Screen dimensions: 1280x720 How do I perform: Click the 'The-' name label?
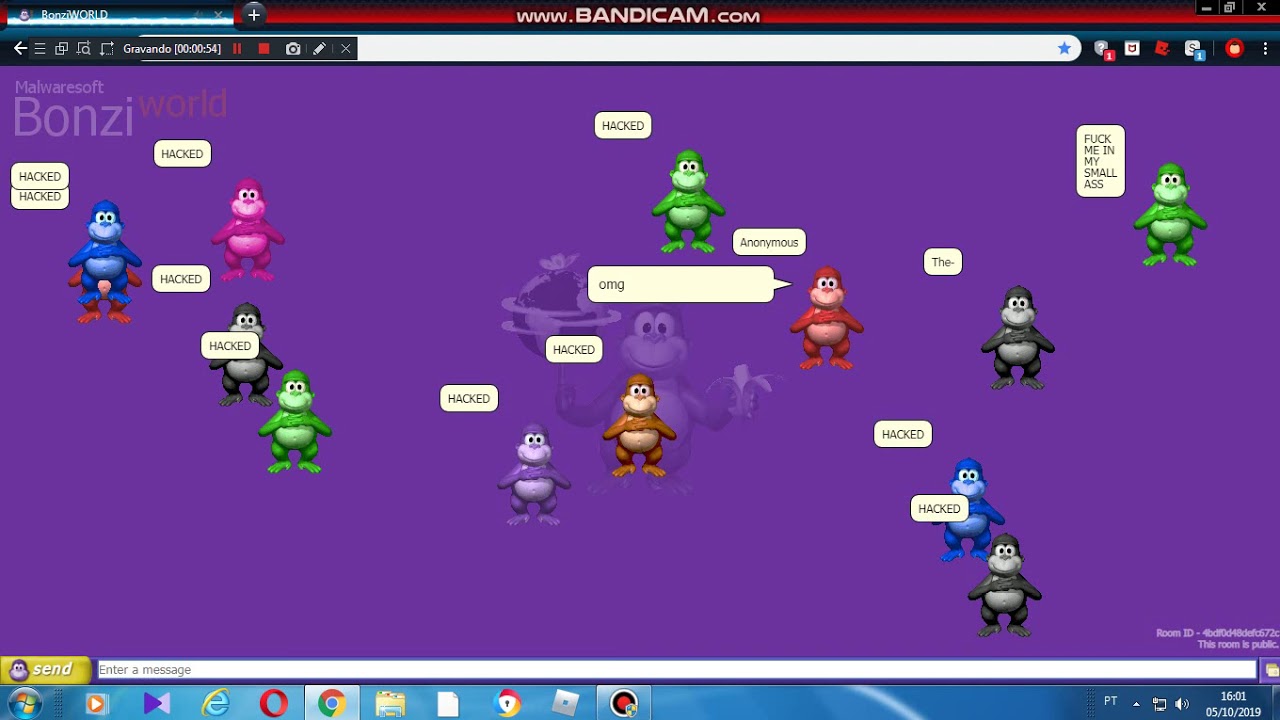(x=943, y=262)
